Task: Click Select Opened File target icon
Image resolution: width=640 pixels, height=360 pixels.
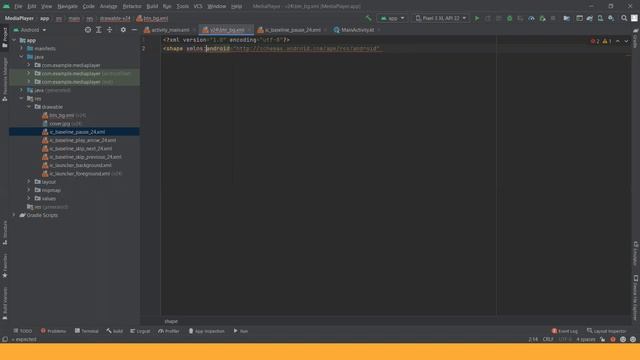Action: coord(88,30)
